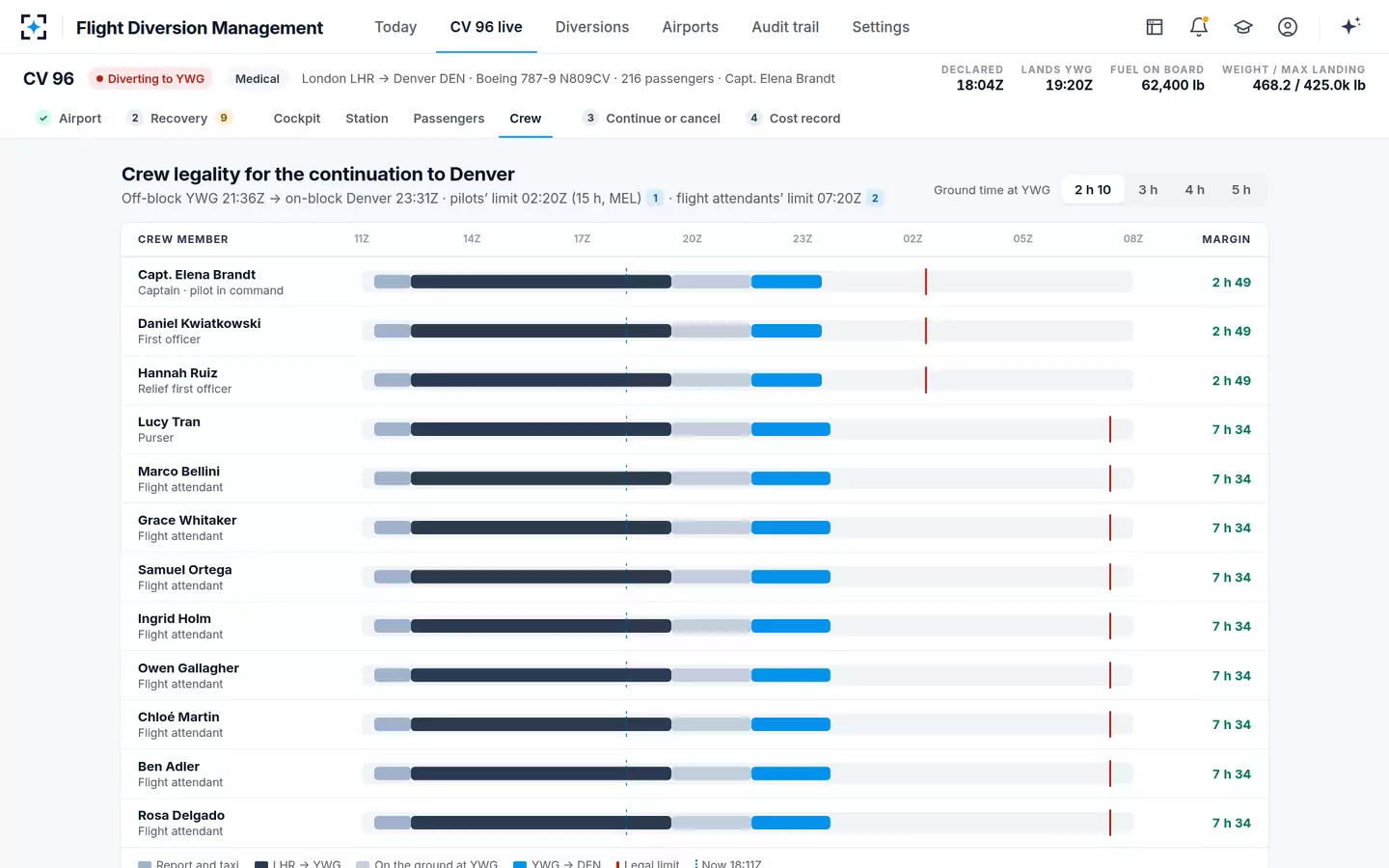Image resolution: width=1389 pixels, height=868 pixels.
Task: View the Passengers sub-tab
Action: point(449,119)
